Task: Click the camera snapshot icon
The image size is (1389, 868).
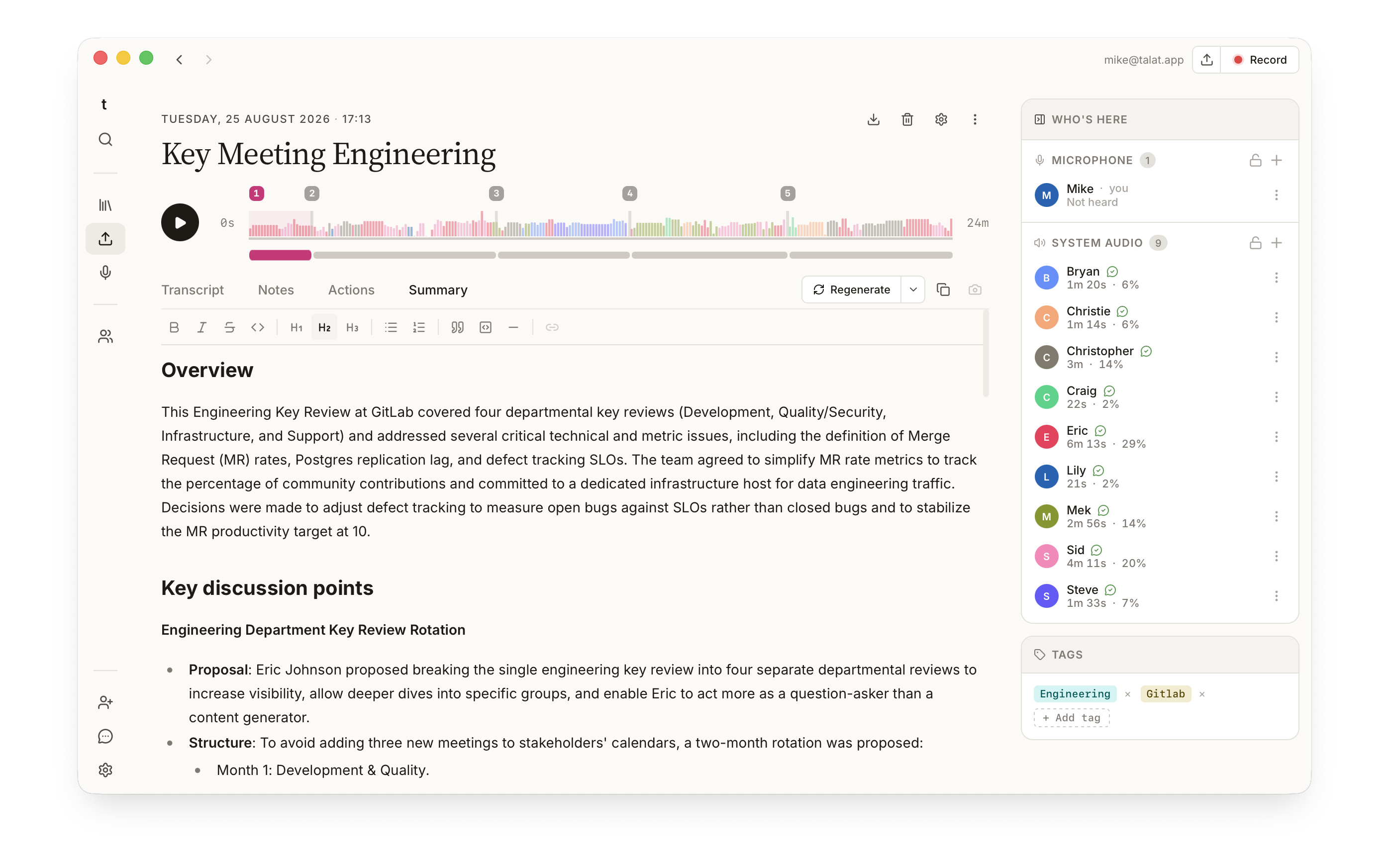Action: click(975, 290)
